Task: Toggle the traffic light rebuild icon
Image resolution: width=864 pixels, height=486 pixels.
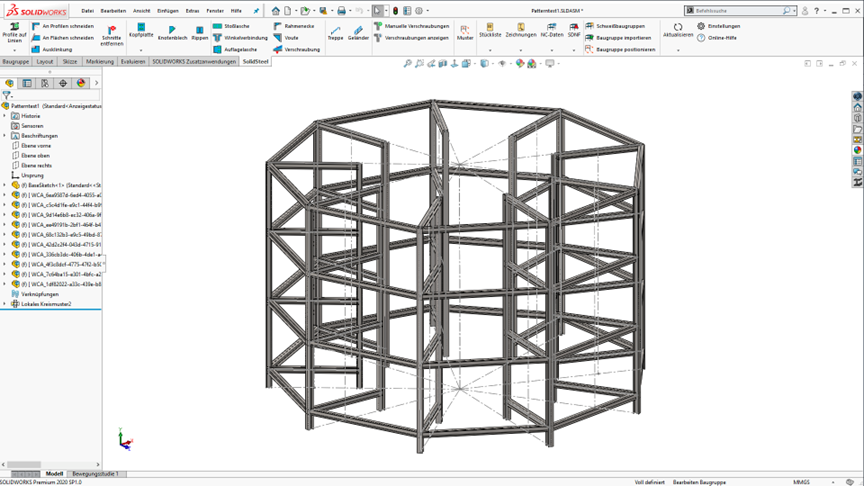Action: (x=395, y=11)
